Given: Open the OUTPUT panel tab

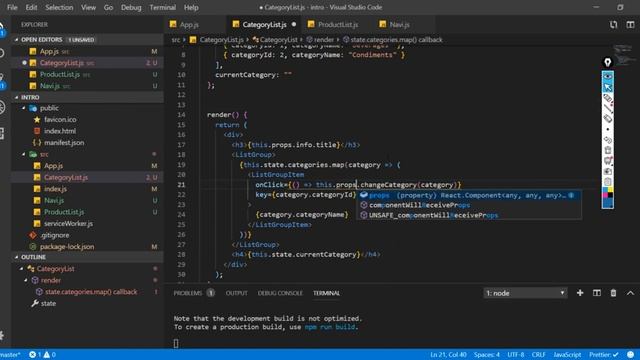Looking at the screenshot, I should click(236, 293).
